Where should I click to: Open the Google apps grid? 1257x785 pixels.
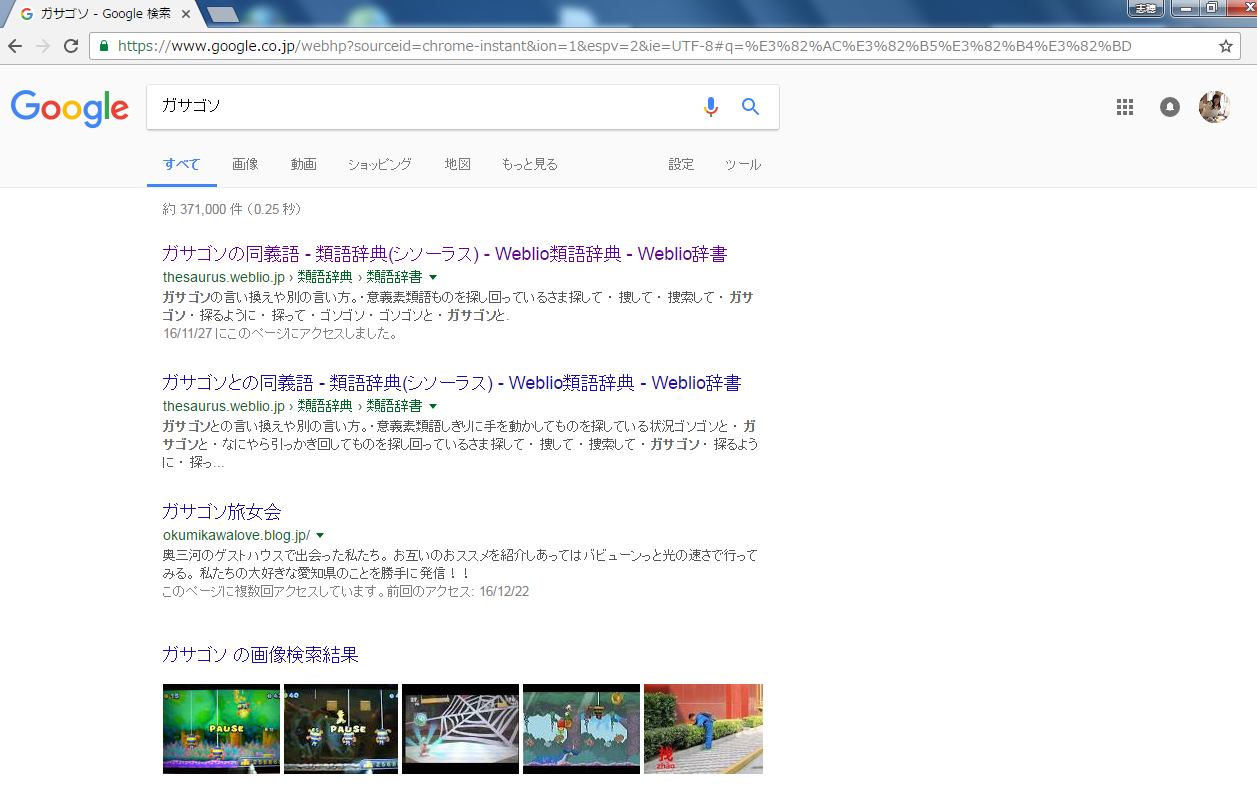(x=1125, y=107)
